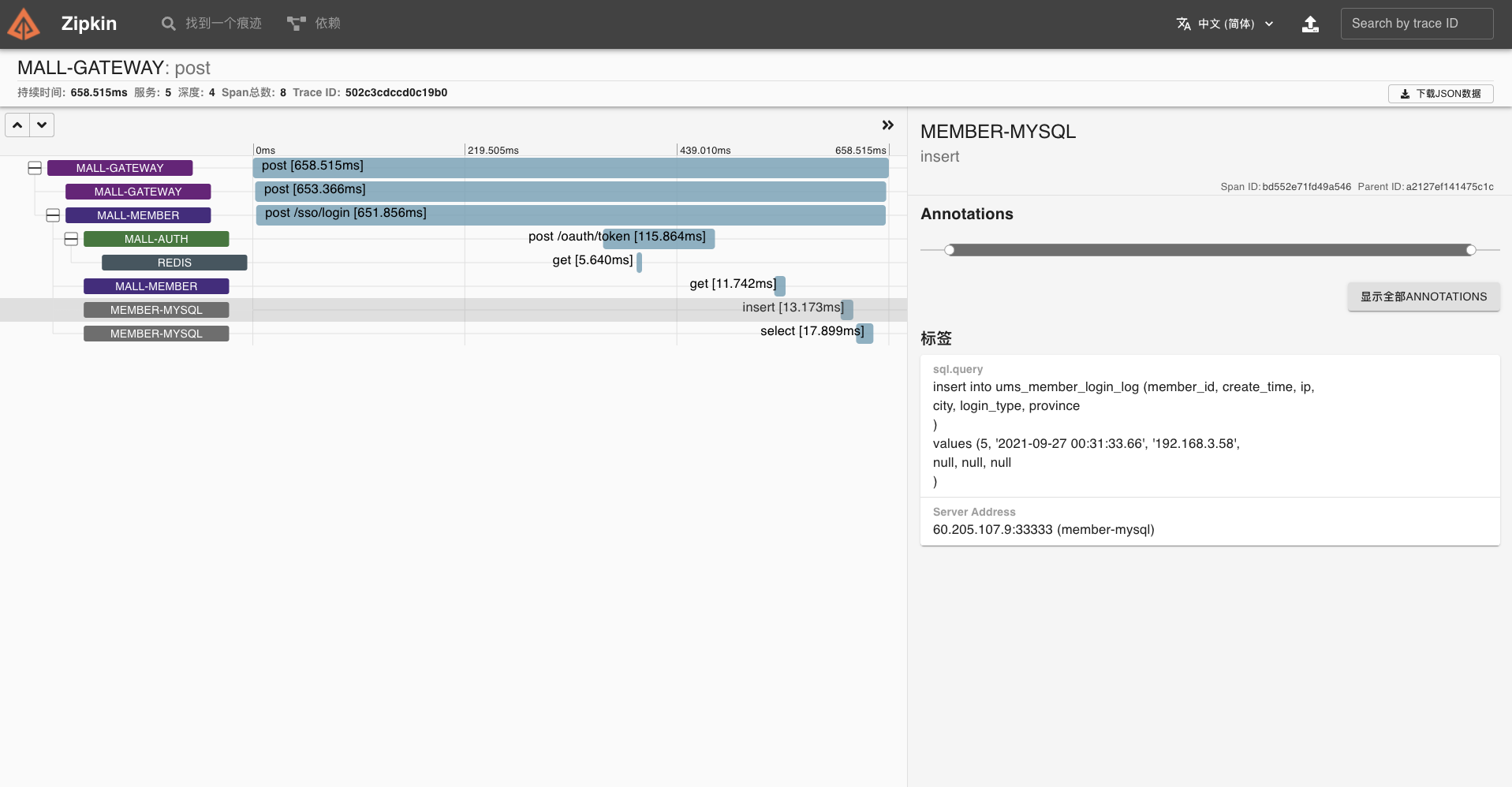Click the Zipkin title text

89,24
